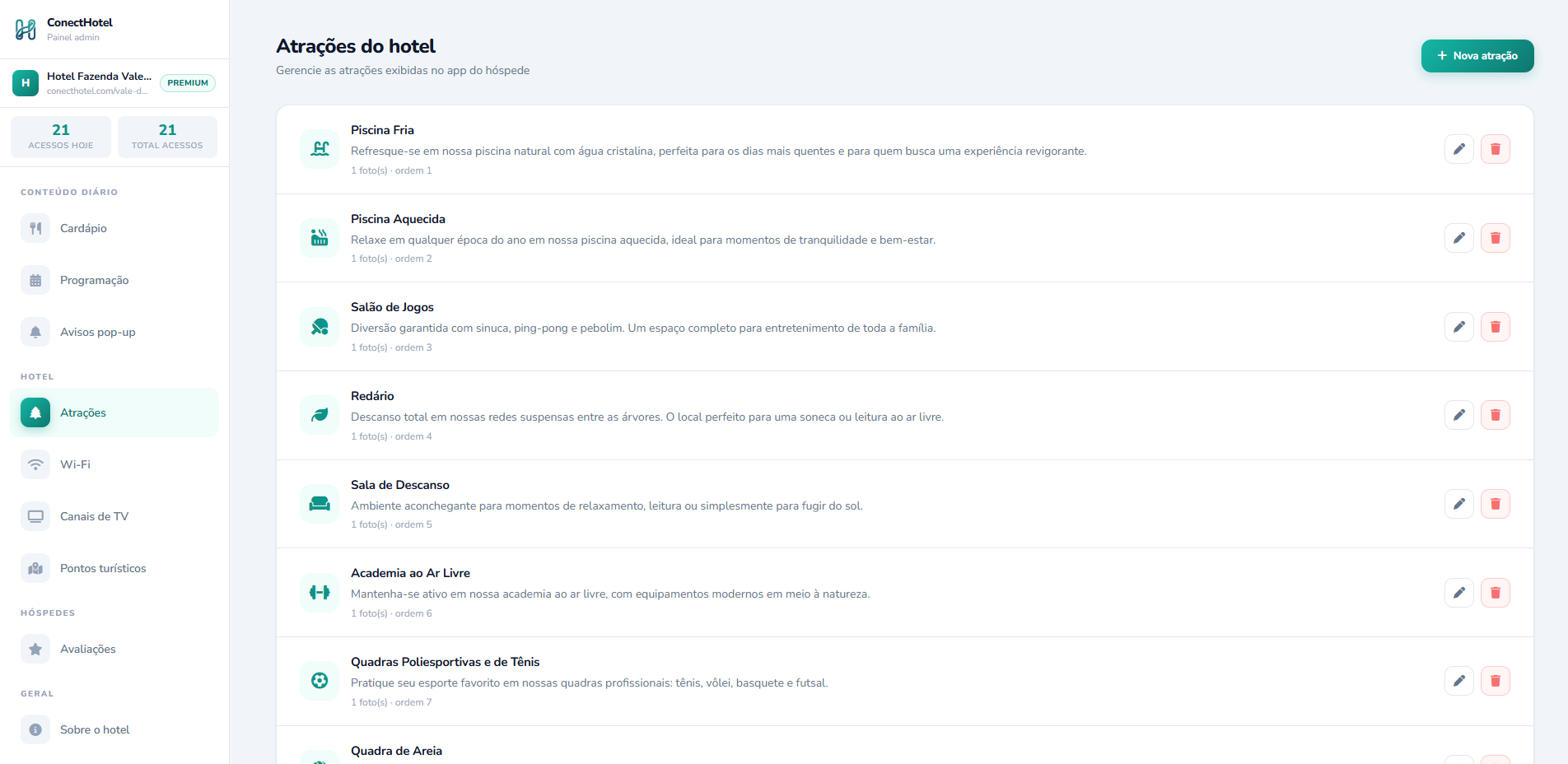The width and height of the screenshot is (1568, 764).
Task: Open Avisos pop-up page
Action: (x=114, y=332)
